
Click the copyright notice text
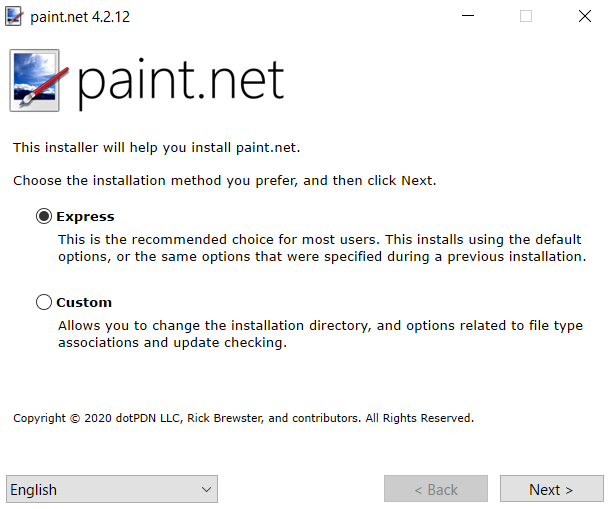click(244, 418)
